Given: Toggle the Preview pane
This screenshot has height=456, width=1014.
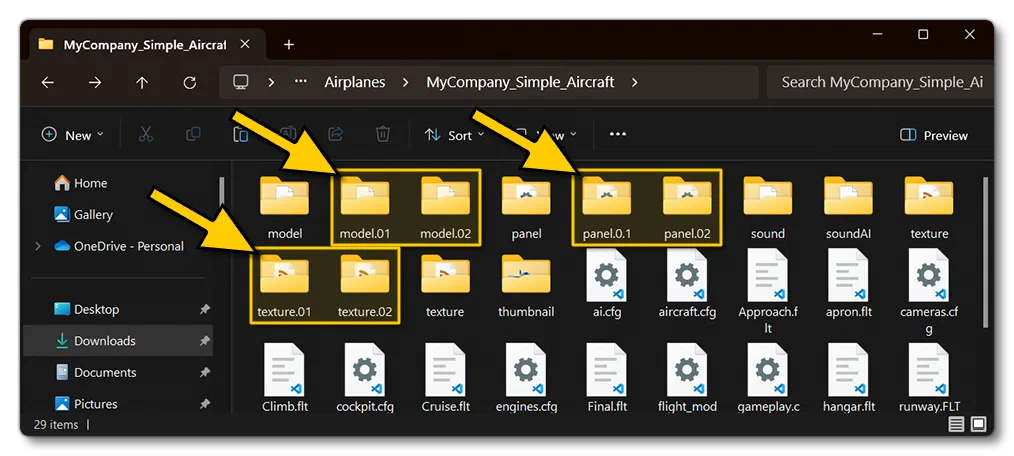Looking at the screenshot, I should pyautogui.click(x=934, y=135).
